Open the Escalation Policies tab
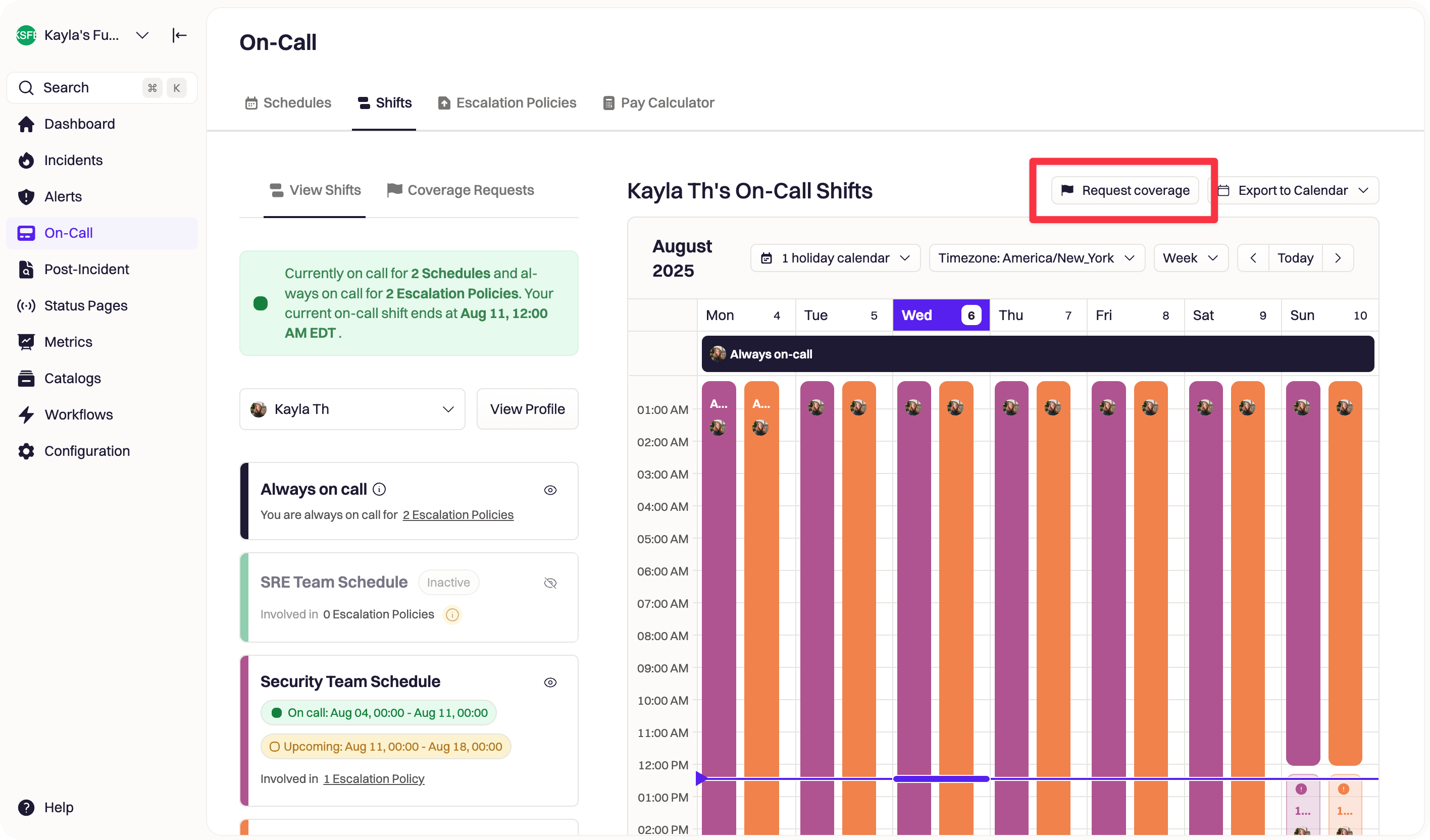This screenshot has width=1430, height=840. point(507,102)
